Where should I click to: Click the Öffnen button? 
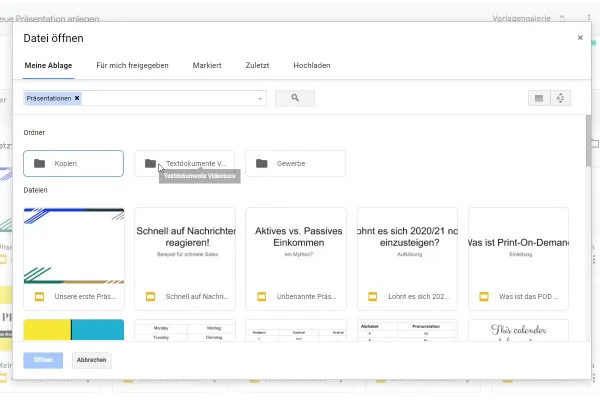43,360
